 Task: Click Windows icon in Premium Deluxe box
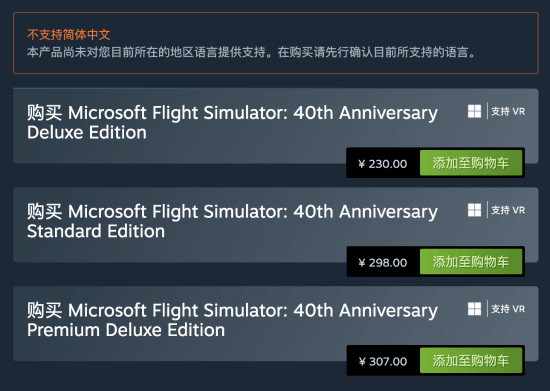(x=474, y=309)
